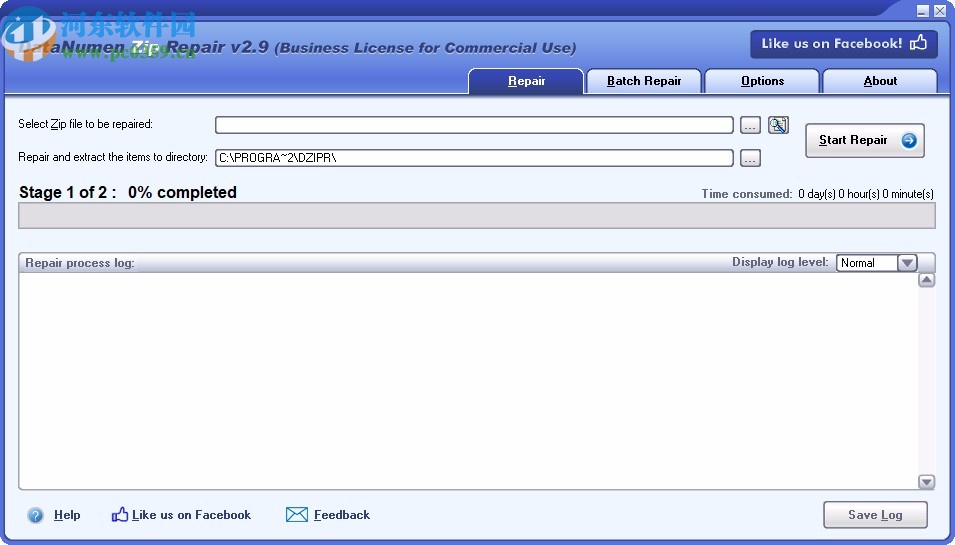Click the extract directory input field
Viewport: 955px width, 545px height.
(x=474, y=158)
